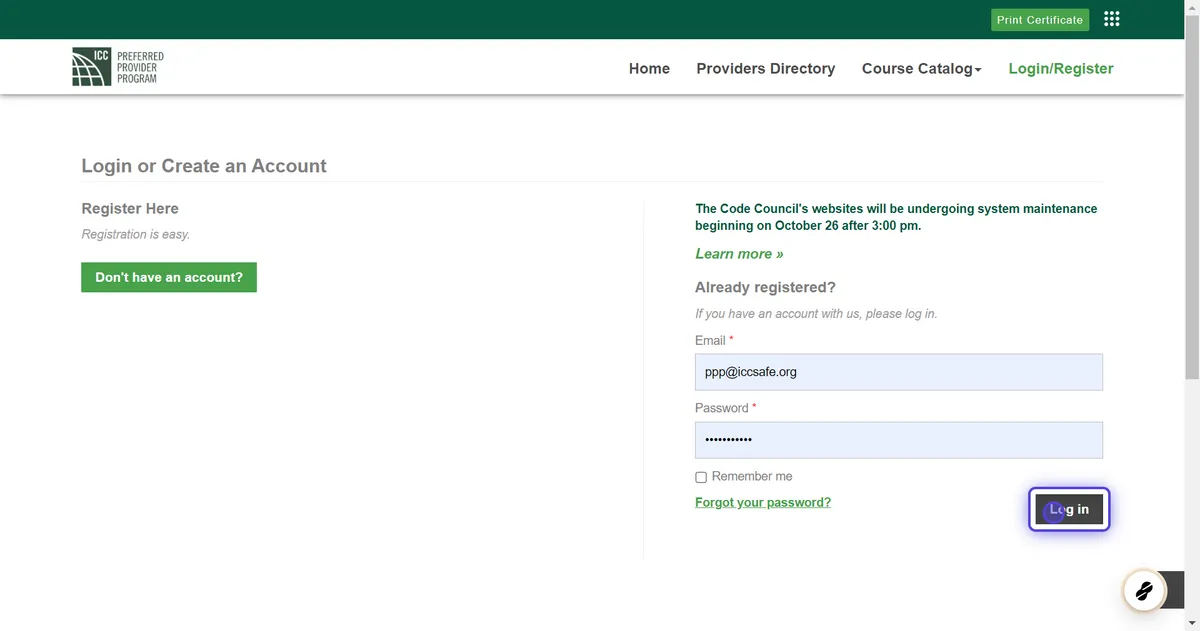
Task: Select Login/Register in the navigation bar
Action: [x=1060, y=68]
